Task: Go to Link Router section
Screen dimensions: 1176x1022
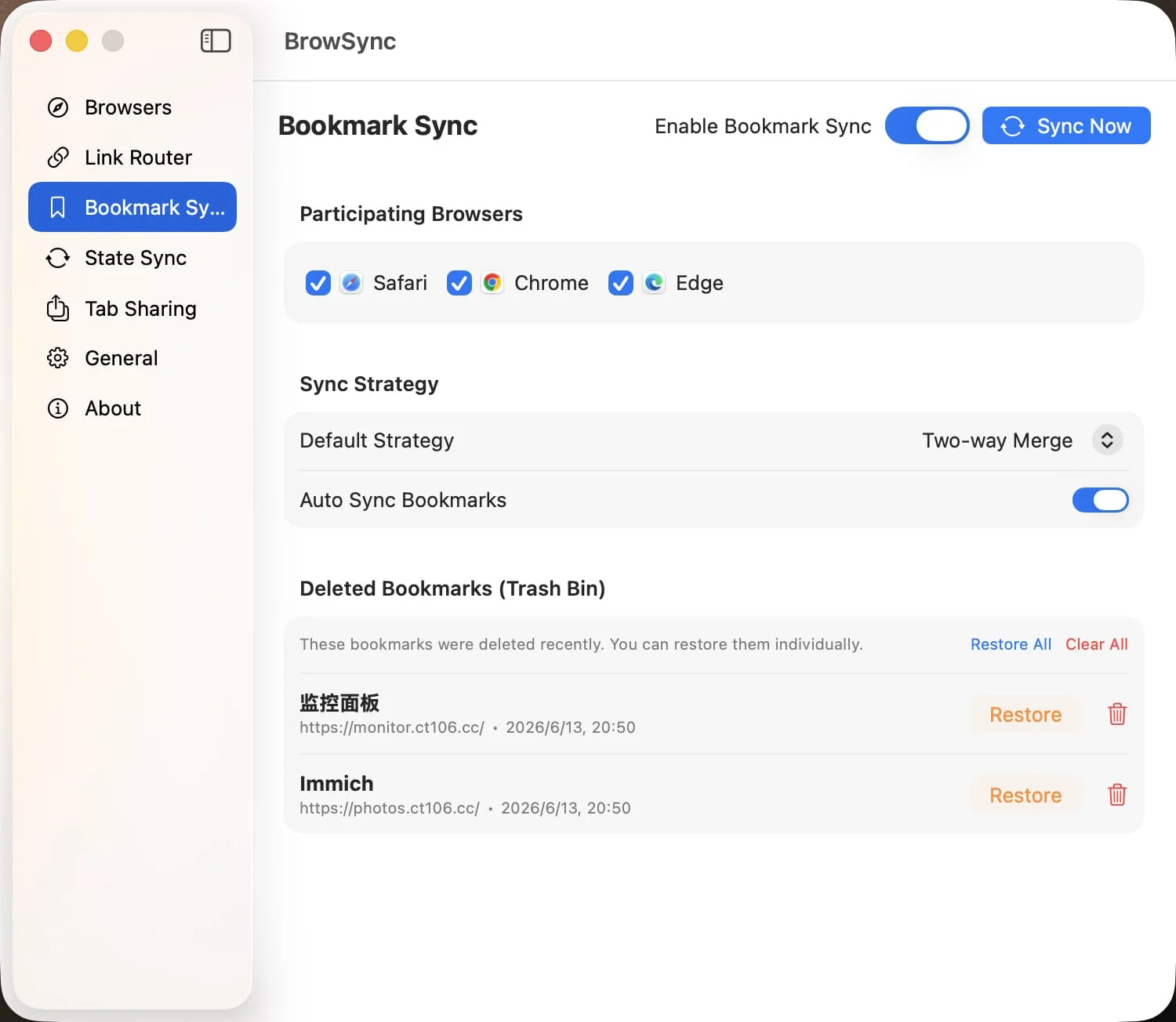Action: pos(132,158)
